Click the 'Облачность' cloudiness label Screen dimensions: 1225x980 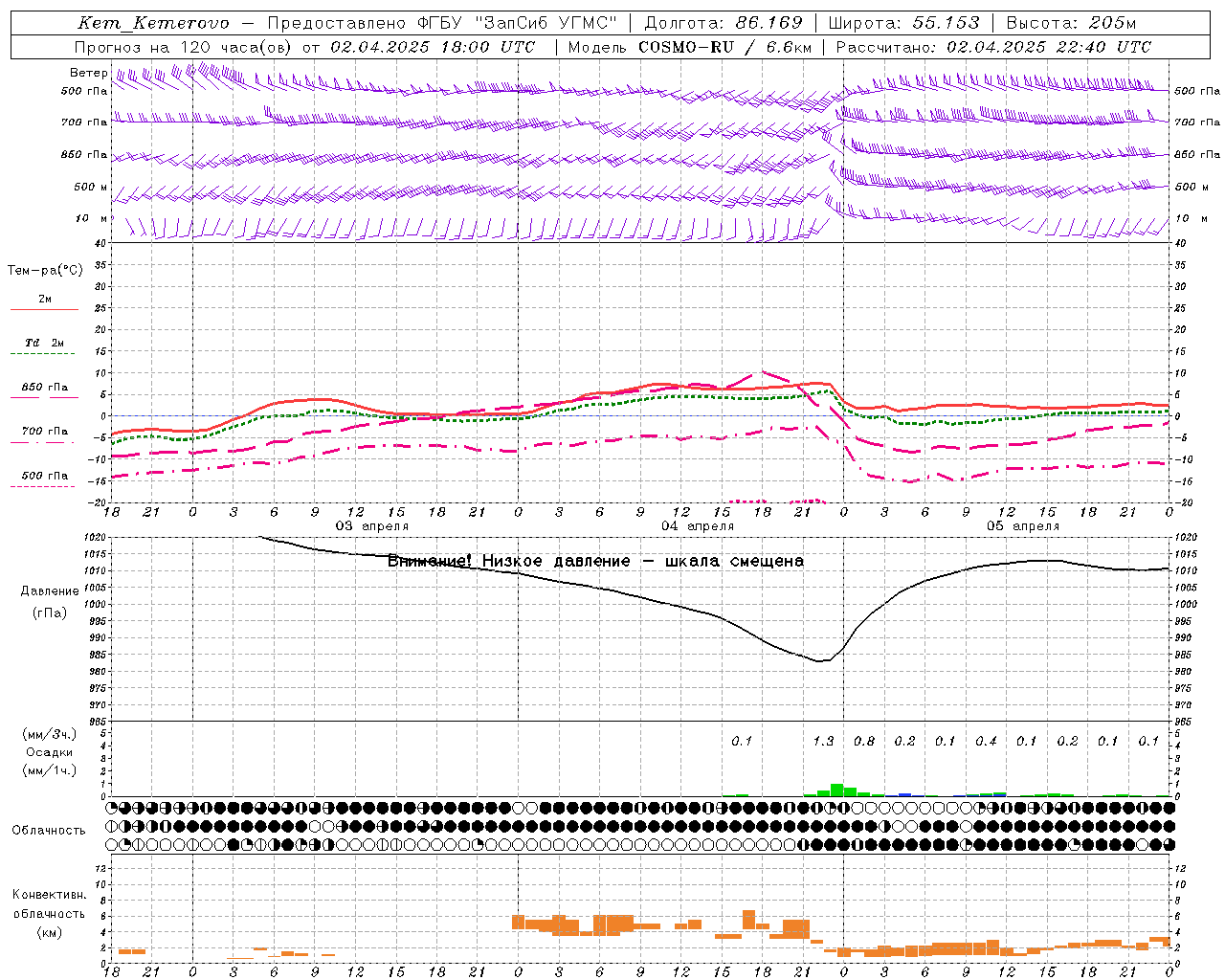coord(49,831)
